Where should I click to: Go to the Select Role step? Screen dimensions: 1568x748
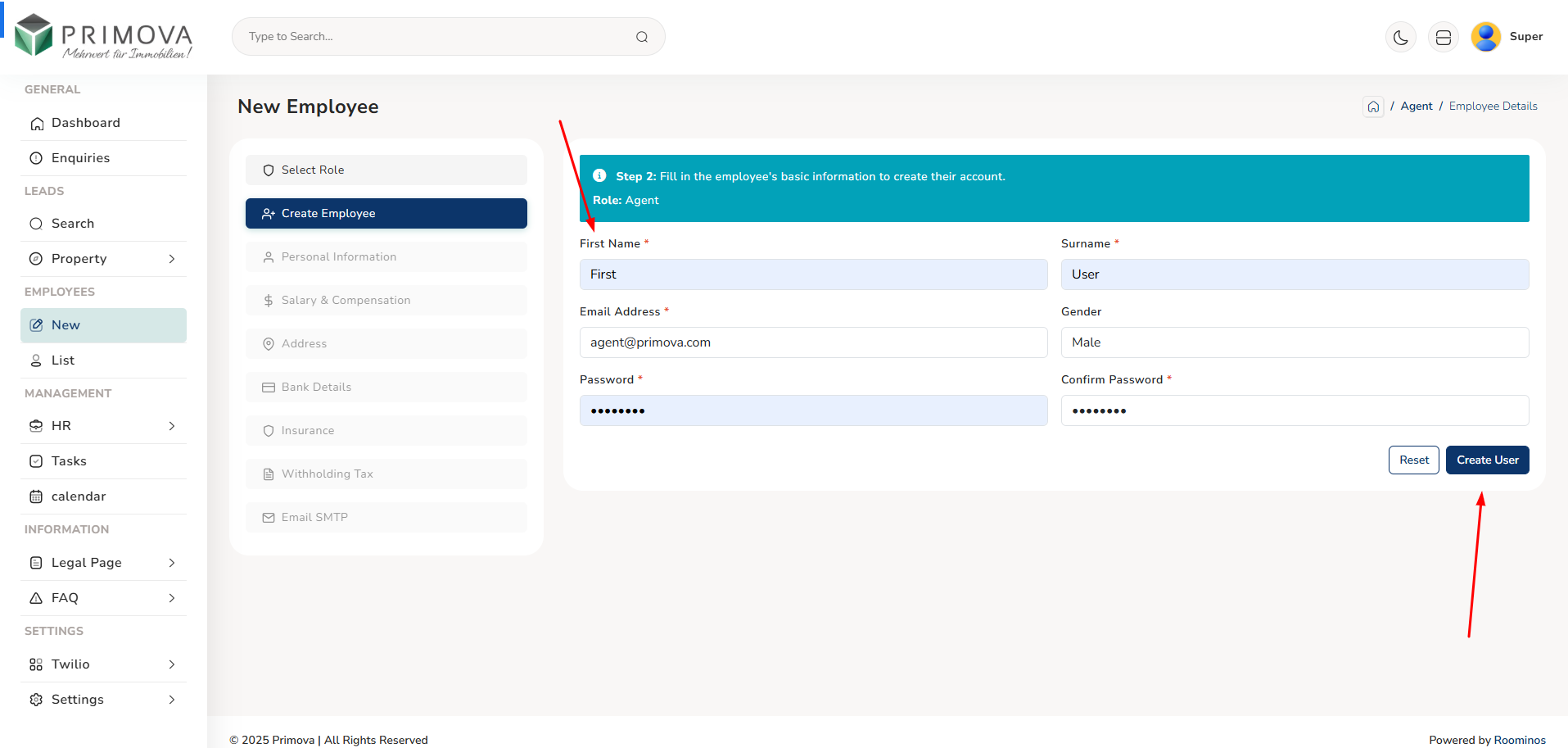point(386,170)
